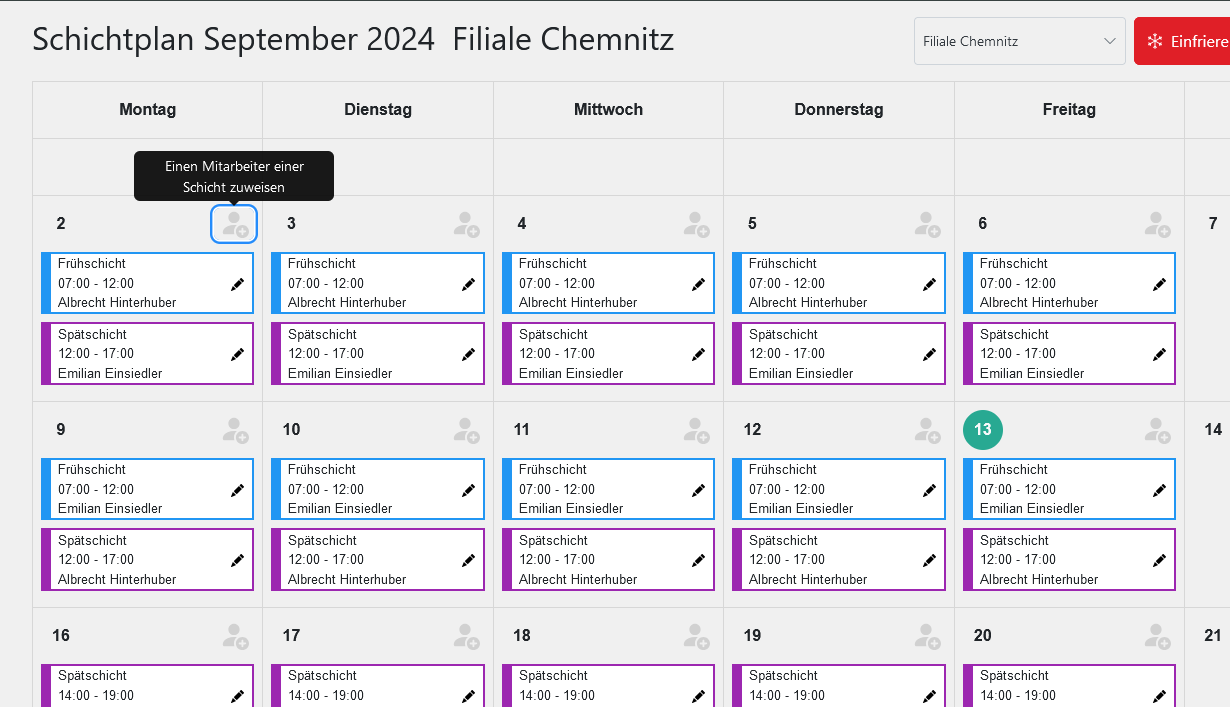Click day number 20
Viewport: 1230px width, 707px height.
[983, 636]
